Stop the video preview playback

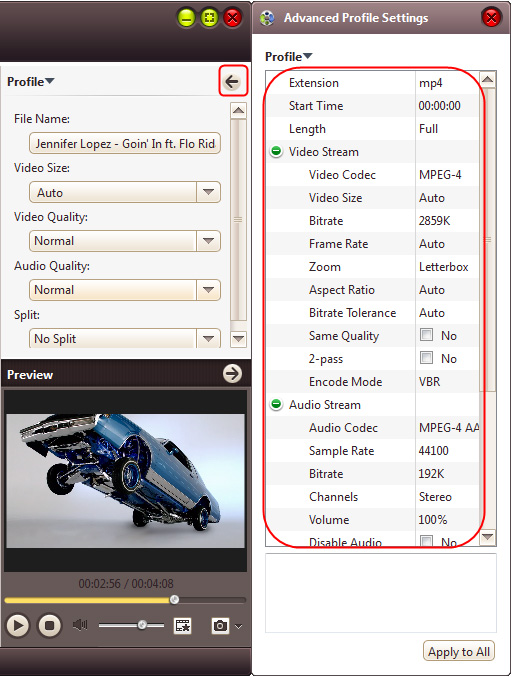tap(50, 625)
